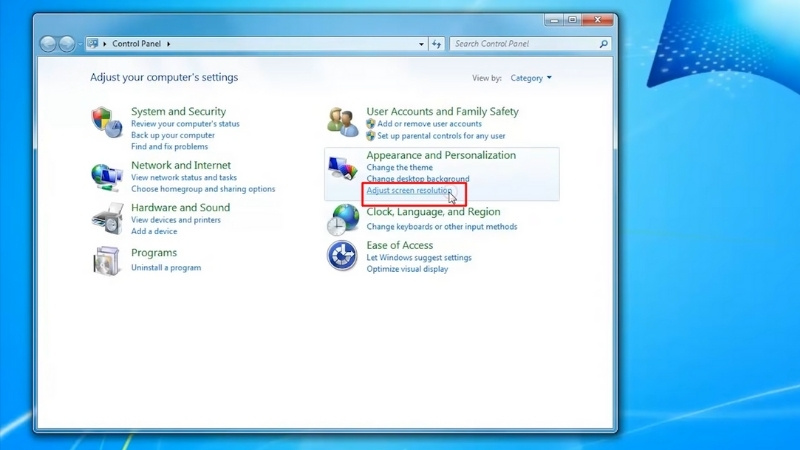Open recent pages dropdown next to Forward

click(x=80, y=44)
